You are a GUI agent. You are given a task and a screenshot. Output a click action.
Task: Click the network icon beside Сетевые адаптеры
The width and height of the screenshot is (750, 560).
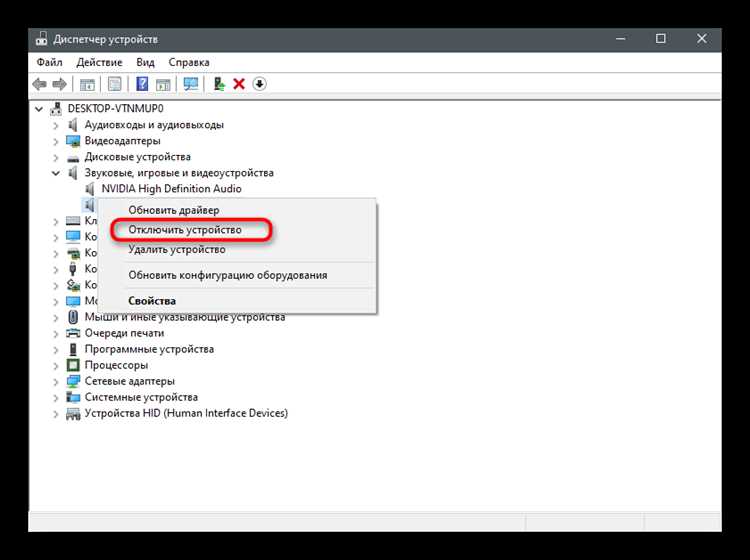(73, 382)
